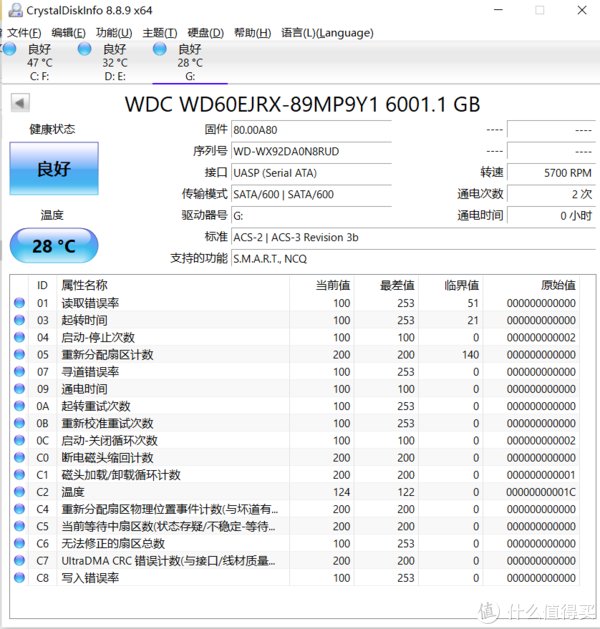Click threshold value 51 in 读取错误率 row
This screenshot has height=629, width=600.
tap(473, 303)
